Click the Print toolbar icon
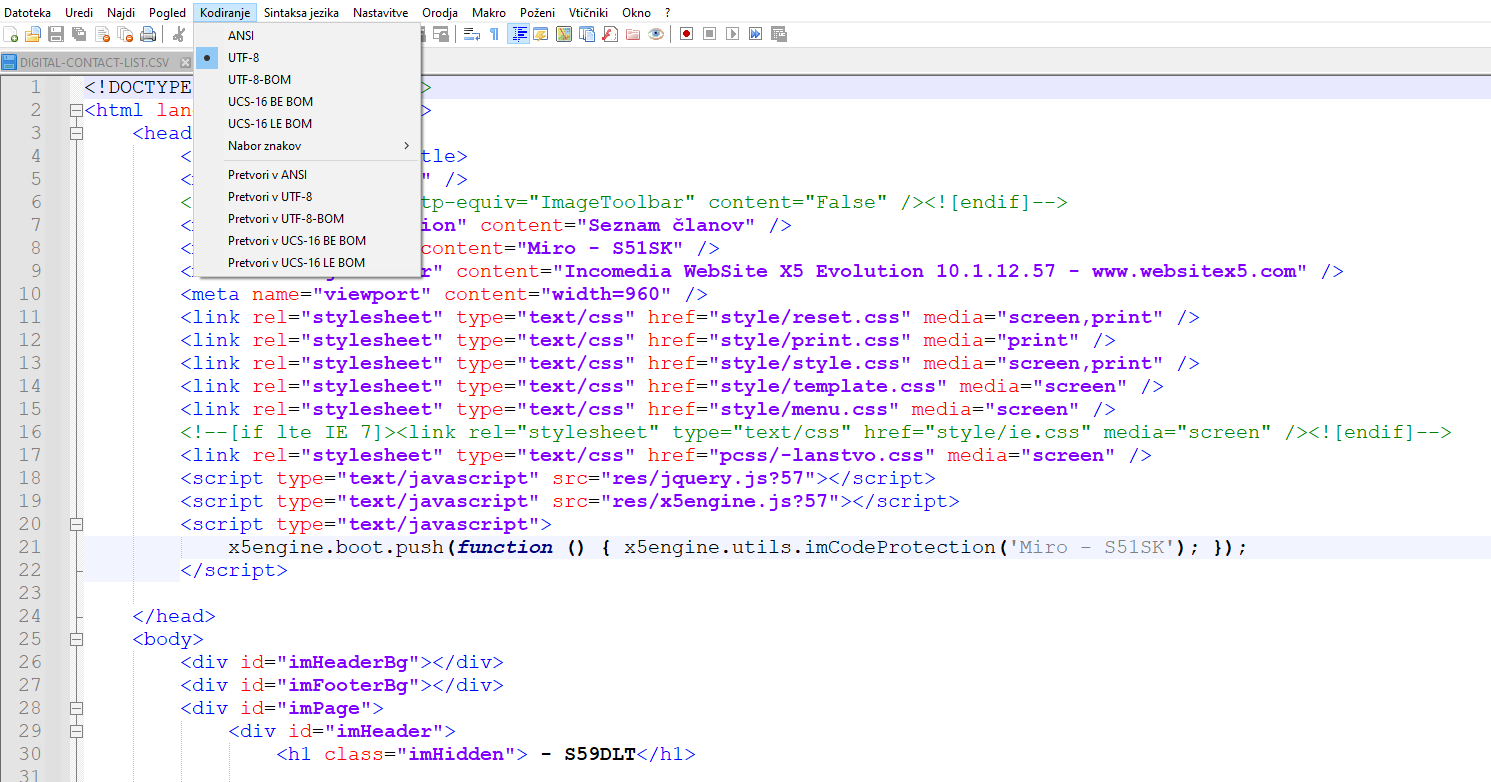1491x782 pixels. coord(148,34)
